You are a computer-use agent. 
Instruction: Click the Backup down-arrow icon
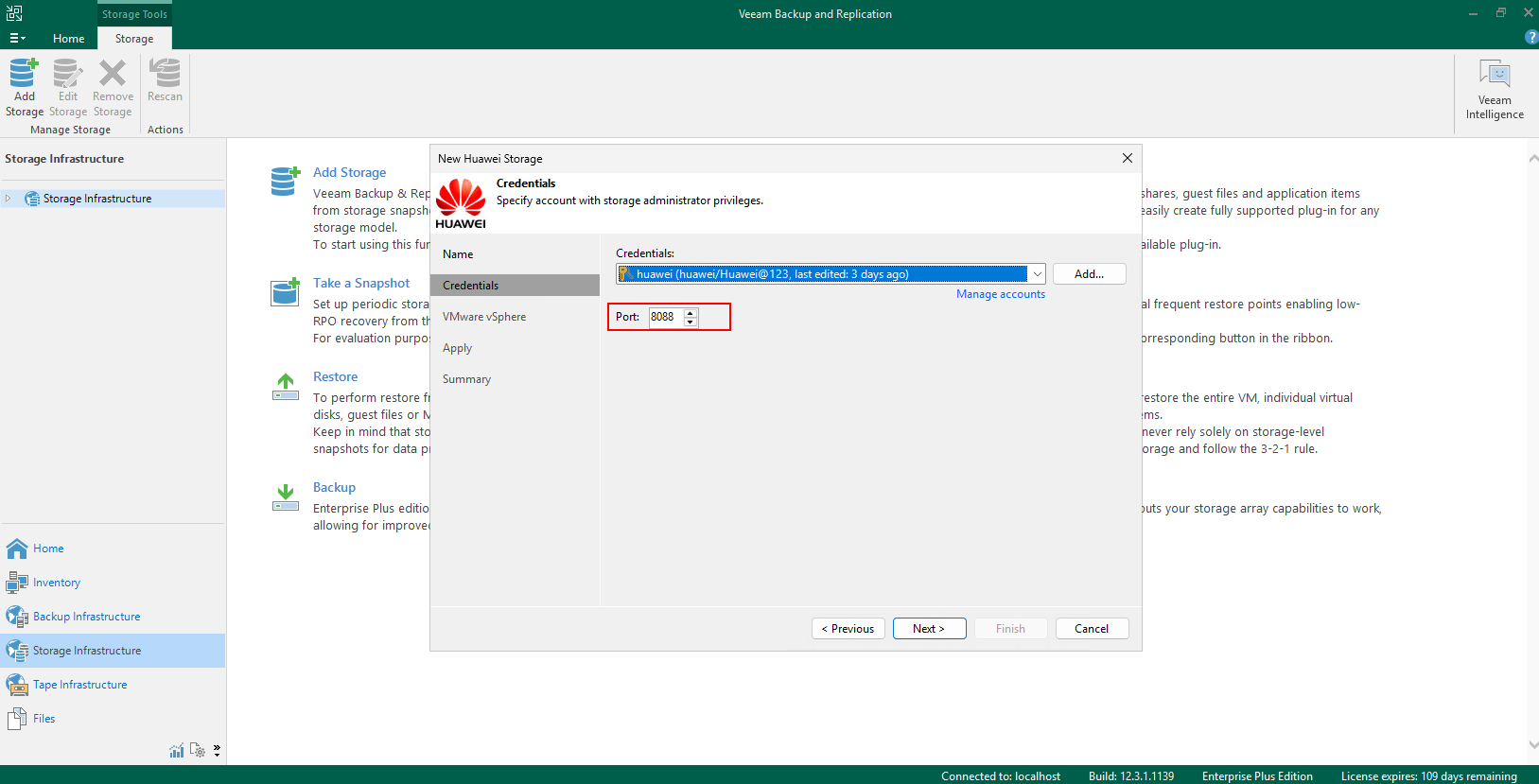pos(286,497)
